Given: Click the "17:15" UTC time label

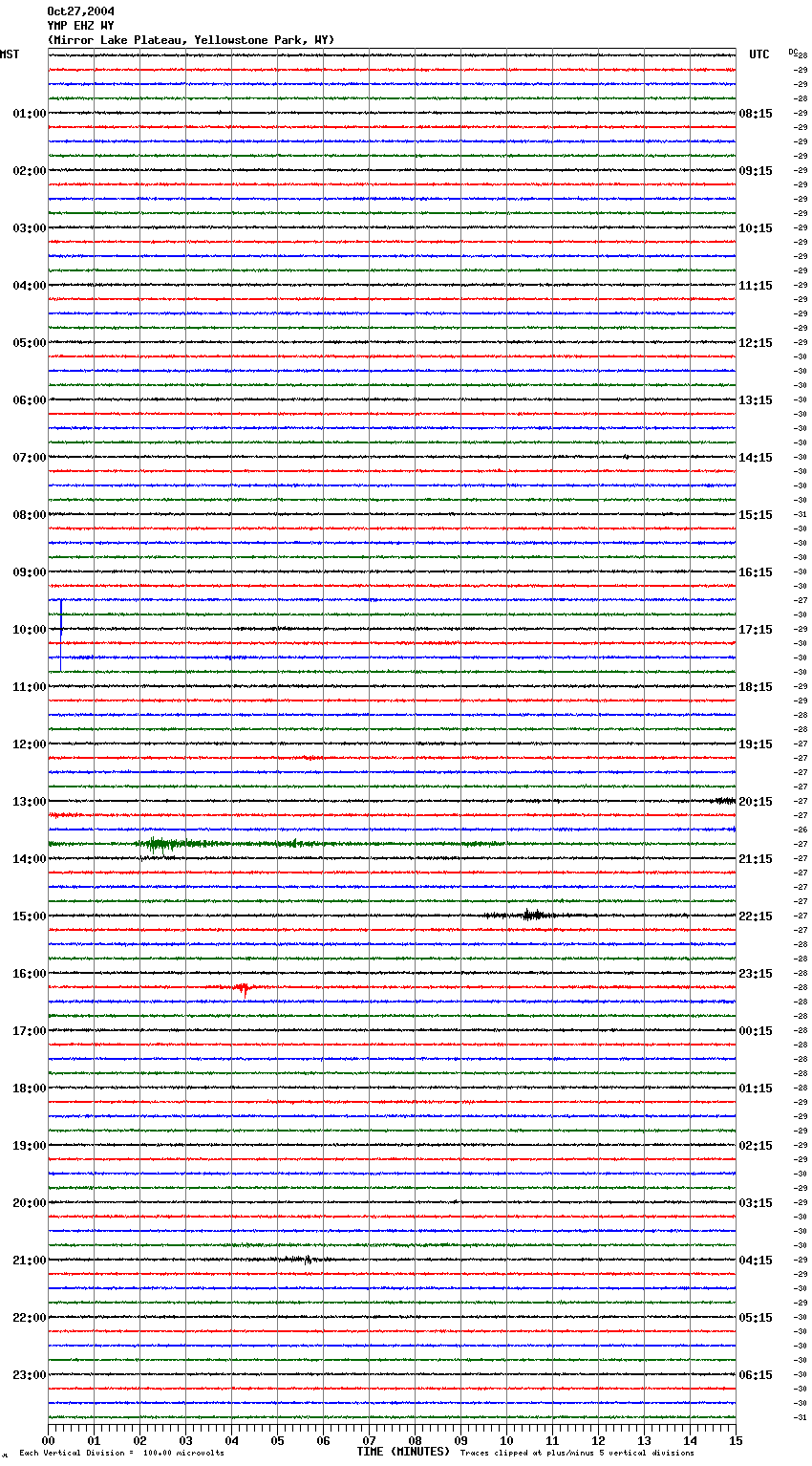Looking at the screenshot, I should point(756,630).
